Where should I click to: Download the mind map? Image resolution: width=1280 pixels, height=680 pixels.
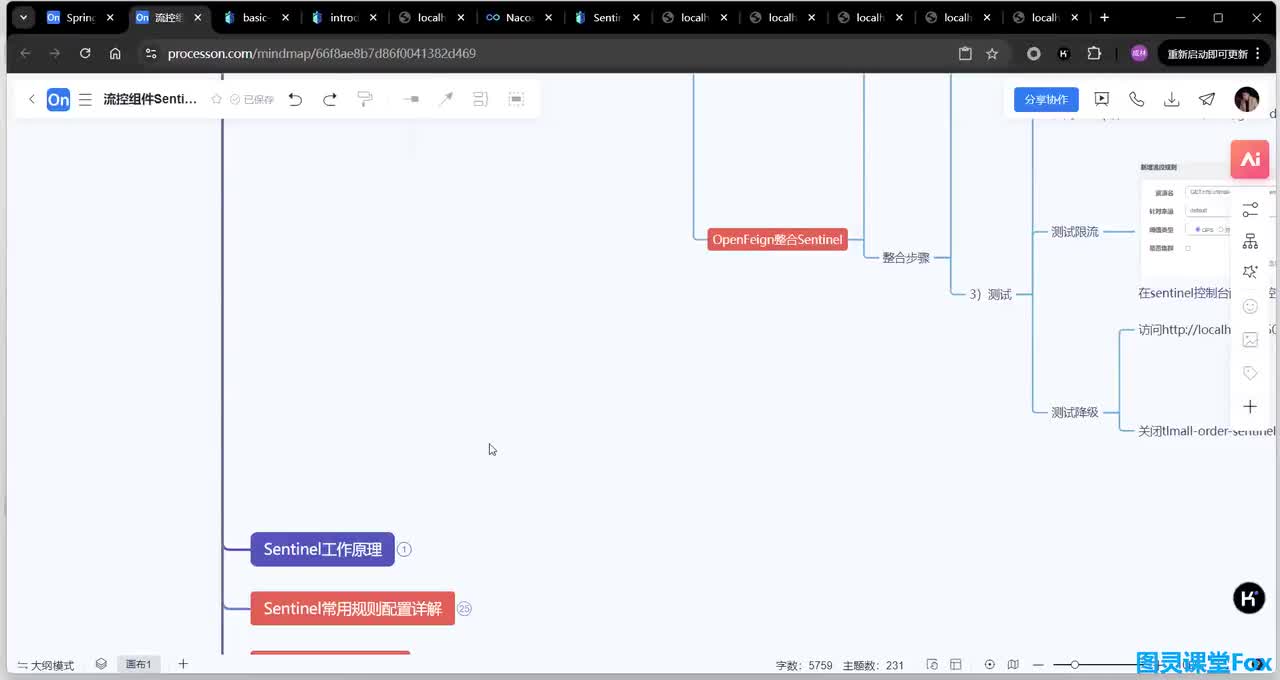click(1172, 99)
